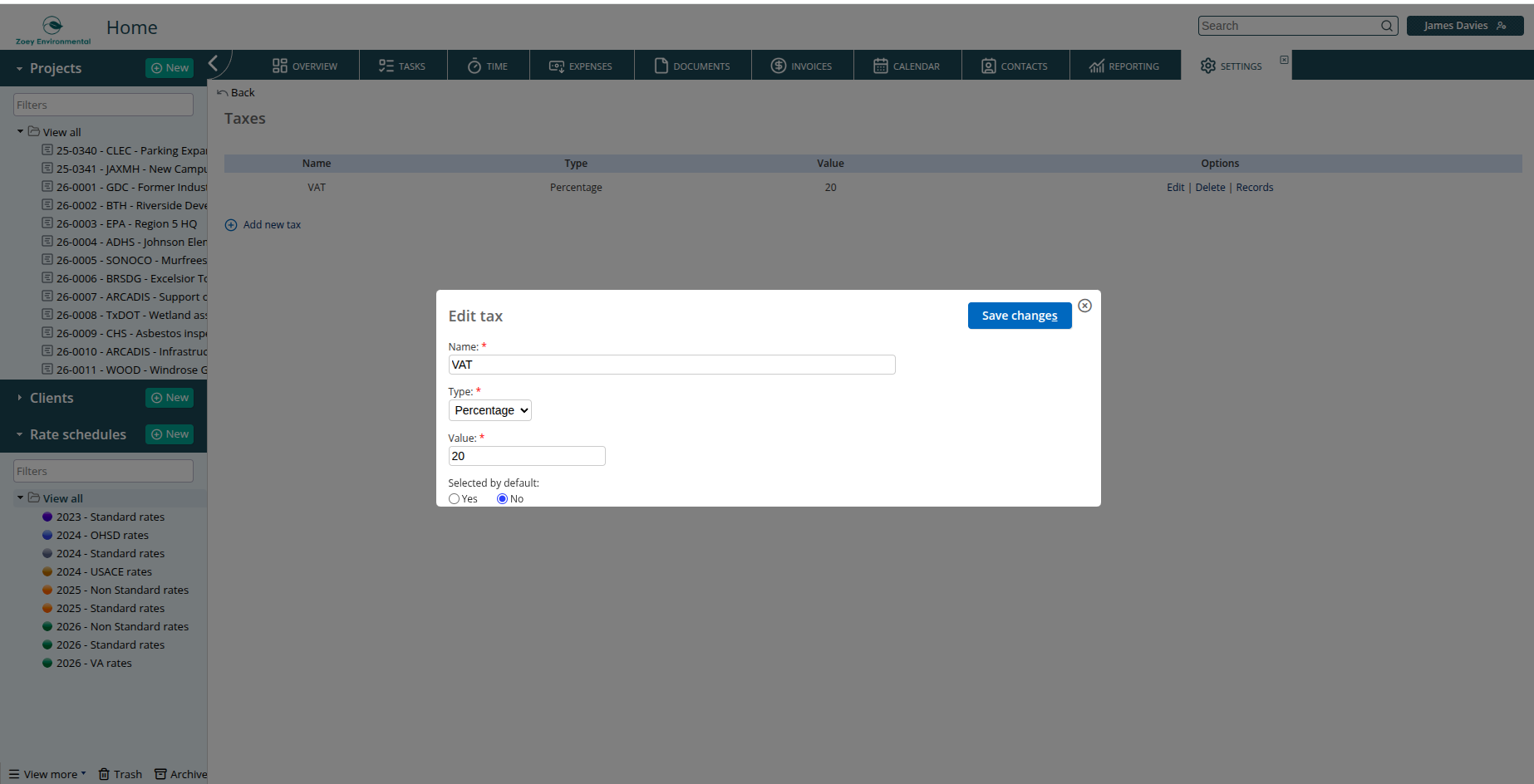Save changes to the tax
This screenshot has height=784, width=1534.
click(x=1020, y=316)
